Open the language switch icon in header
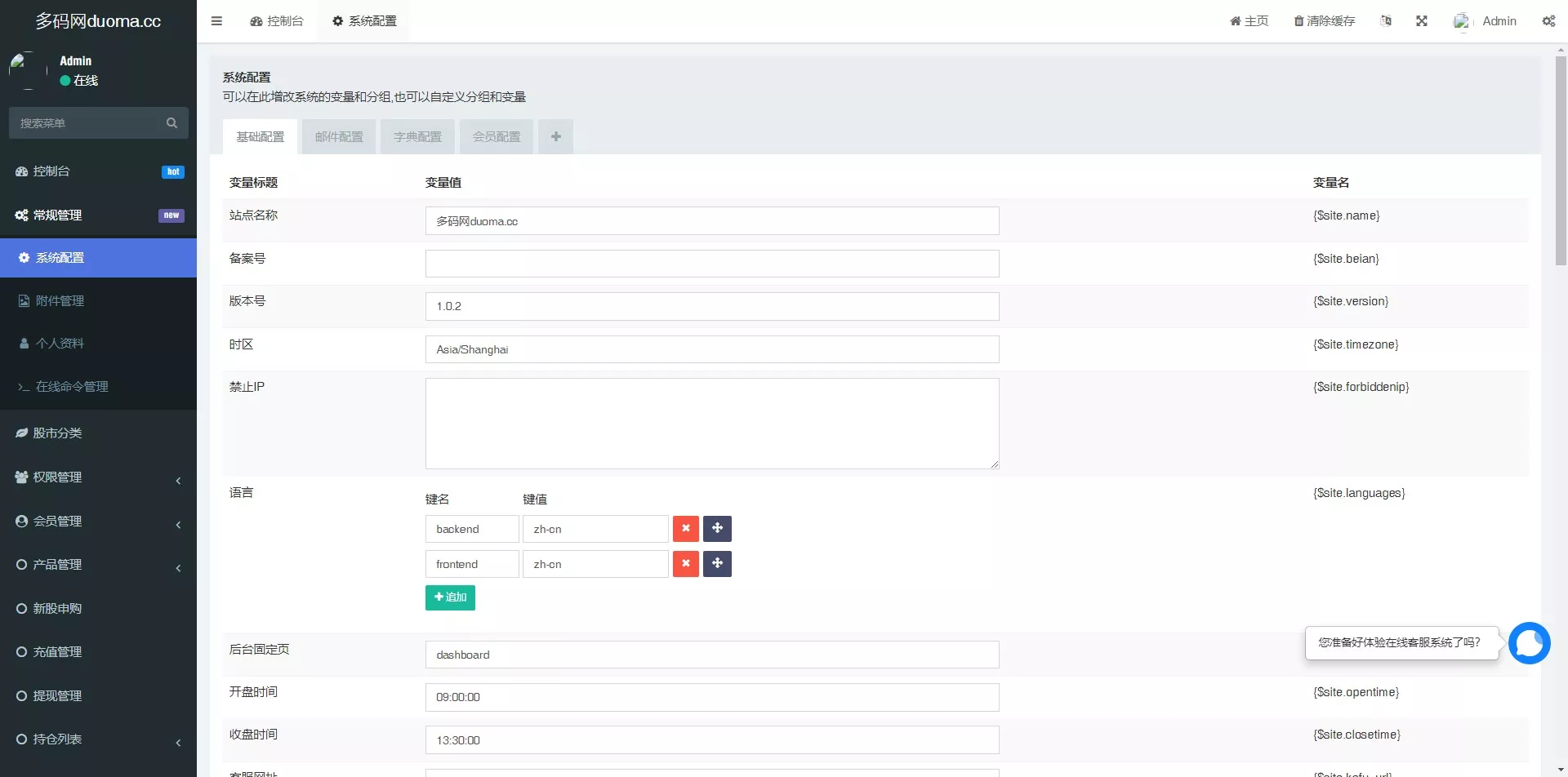1568x777 pixels. click(1386, 21)
